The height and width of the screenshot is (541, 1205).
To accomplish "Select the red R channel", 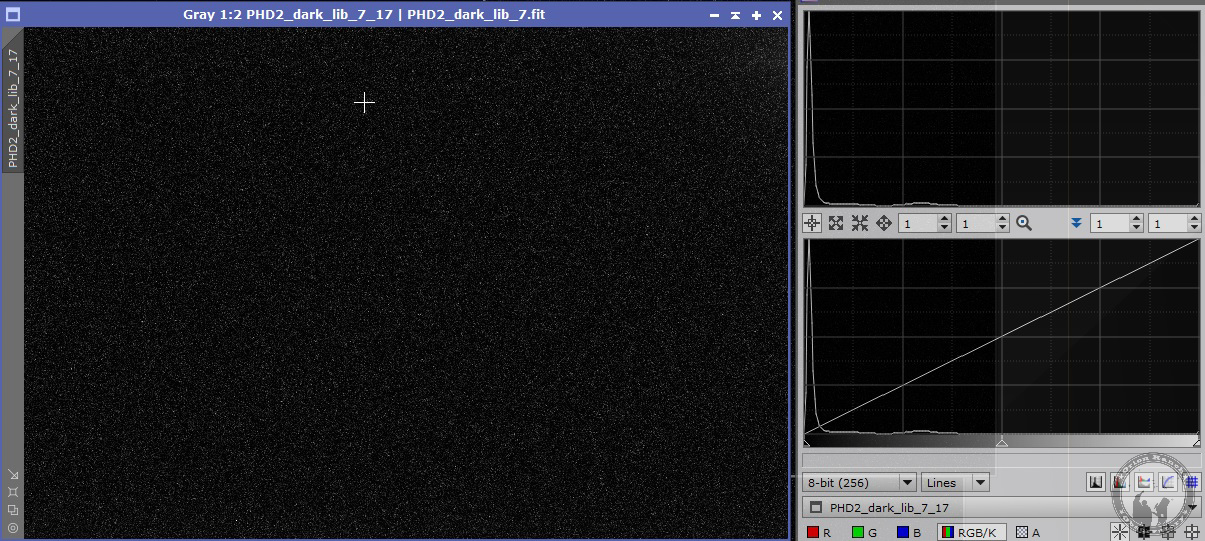I will coord(820,533).
